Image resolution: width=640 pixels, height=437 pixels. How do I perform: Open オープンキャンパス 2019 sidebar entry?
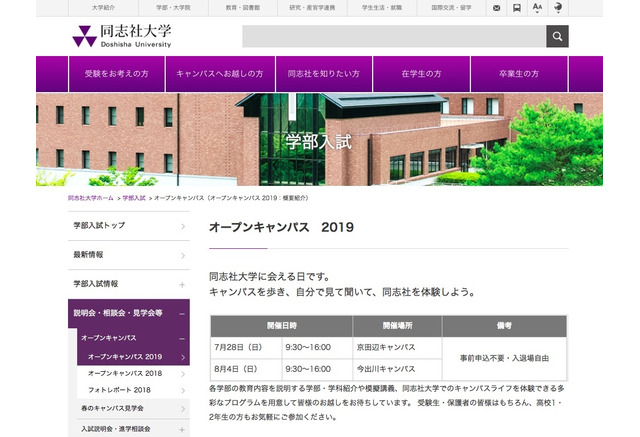pos(133,357)
